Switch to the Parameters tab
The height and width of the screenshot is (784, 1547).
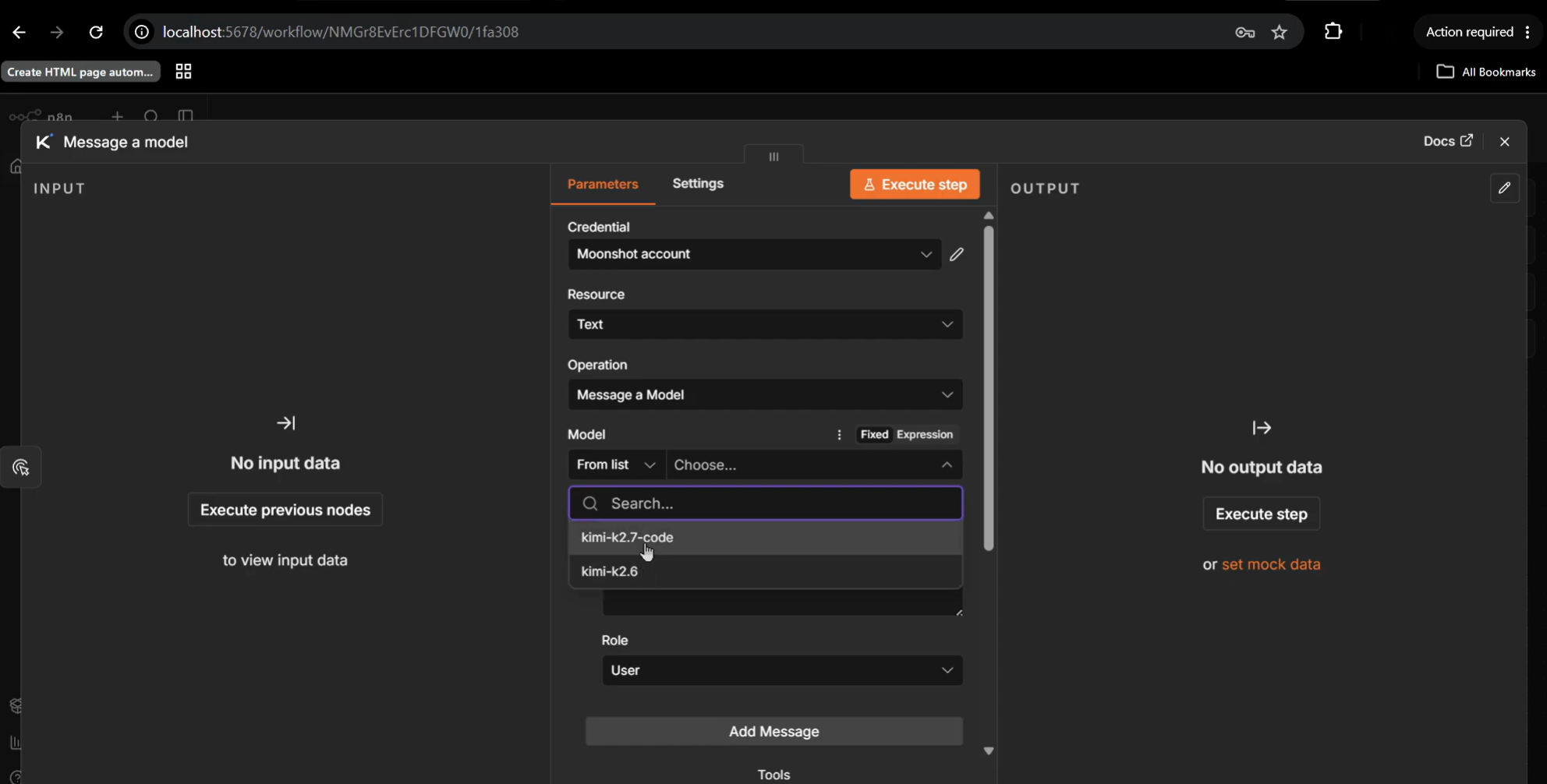tap(603, 184)
